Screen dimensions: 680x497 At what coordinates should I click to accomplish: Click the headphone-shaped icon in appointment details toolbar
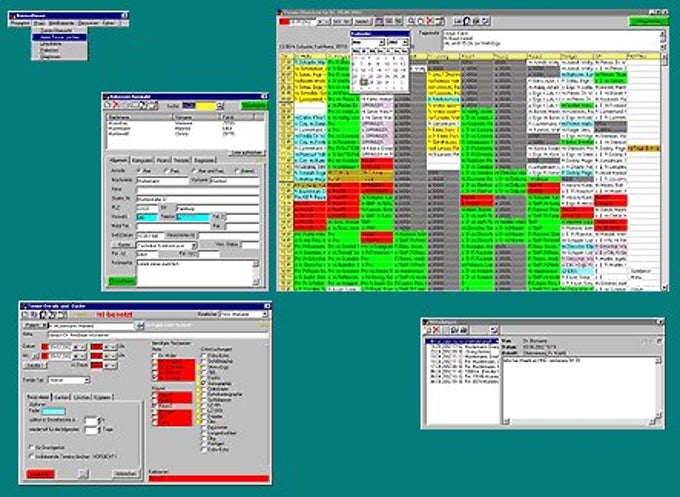coord(43,315)
